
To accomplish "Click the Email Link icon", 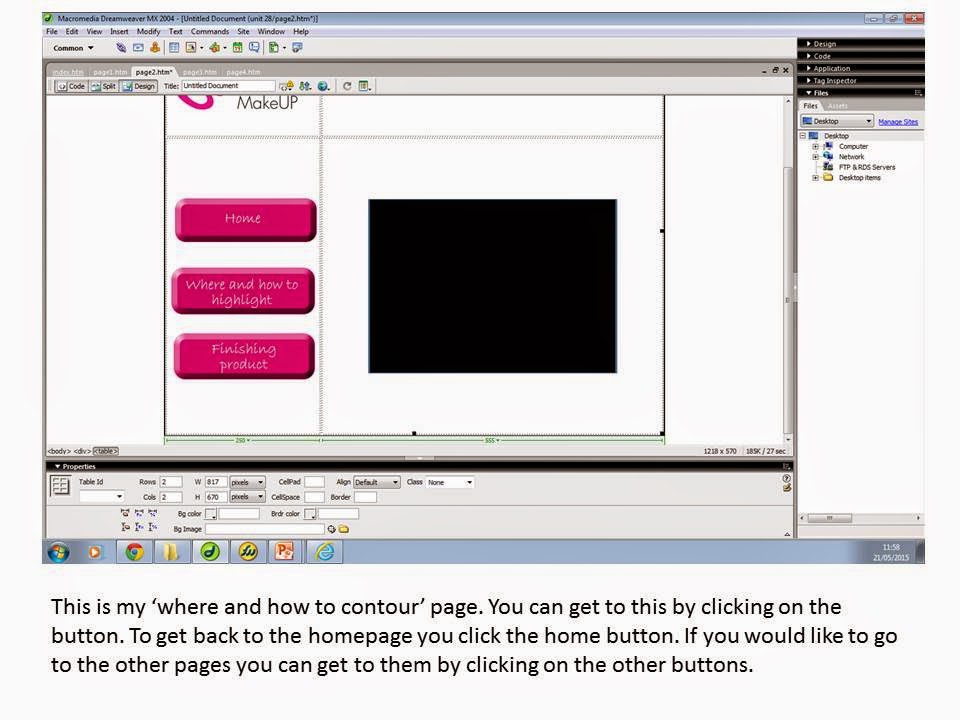I will click(138, 48).
